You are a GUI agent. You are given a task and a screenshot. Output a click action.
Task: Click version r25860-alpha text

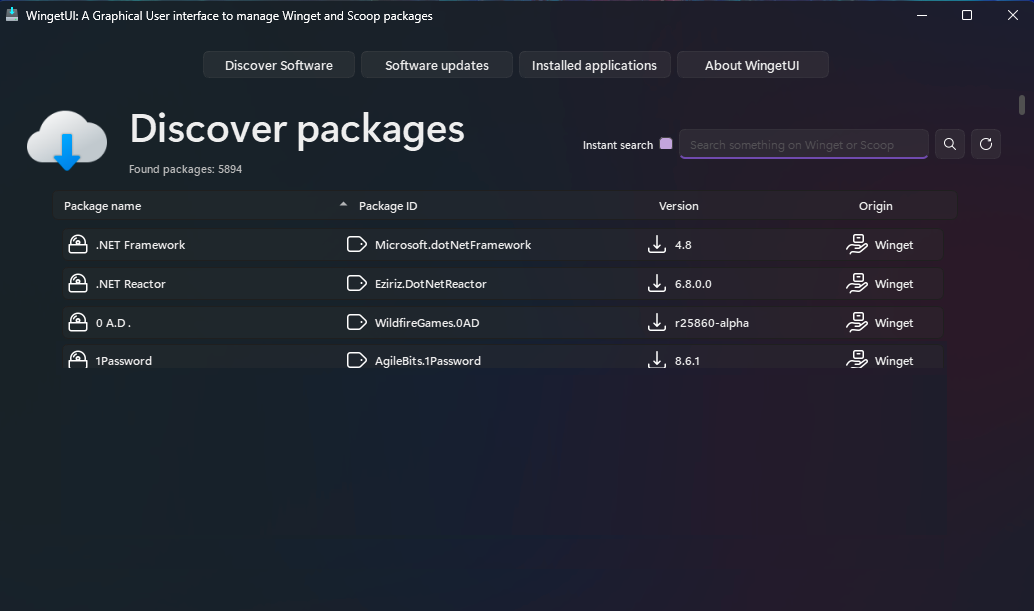712,323
